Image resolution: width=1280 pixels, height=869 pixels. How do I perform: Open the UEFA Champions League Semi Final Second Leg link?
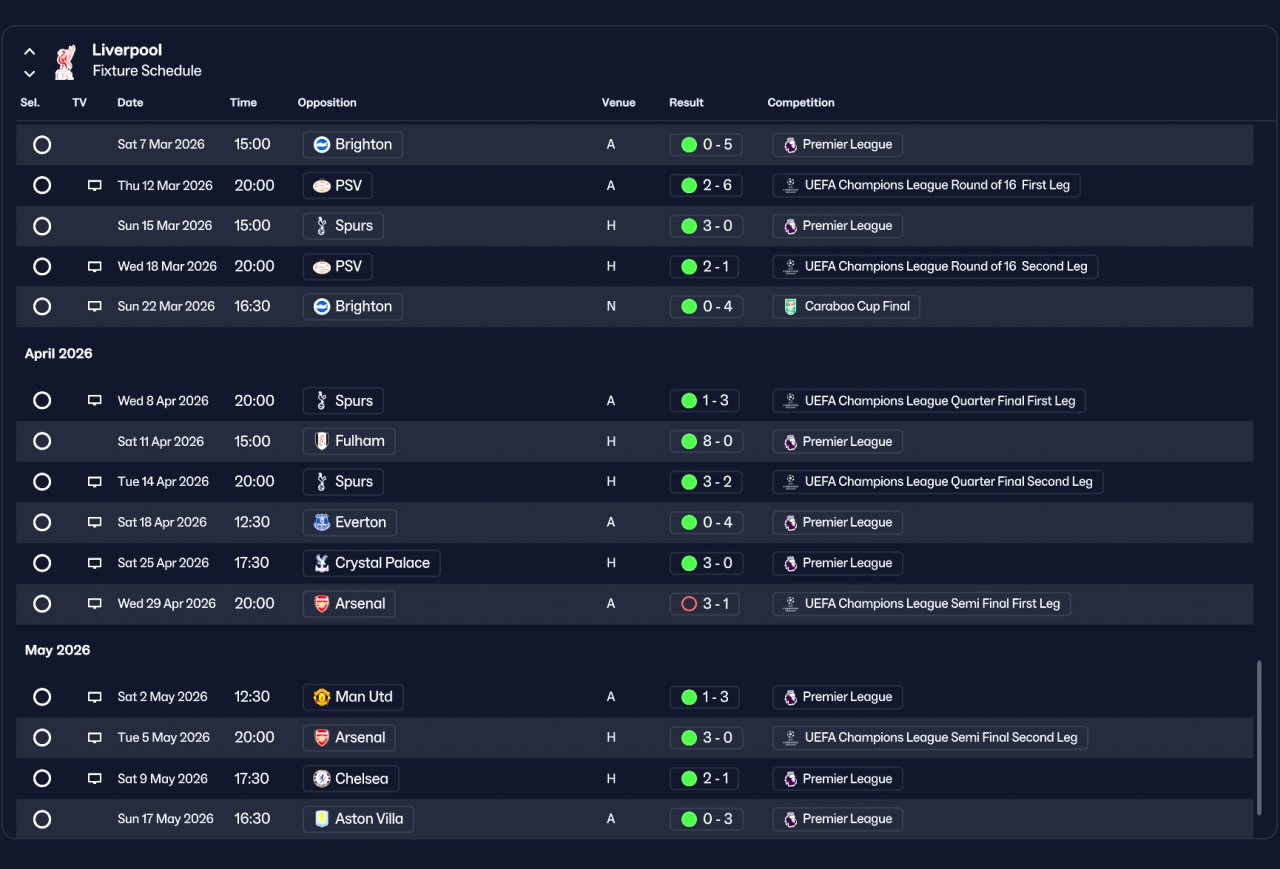tap(930, 737)
